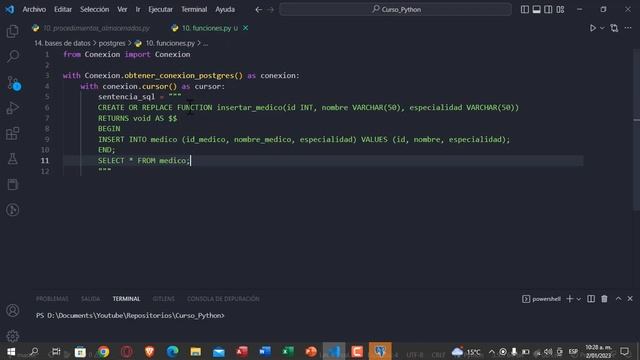The image size is (640, 360).
Task: Open the Ver menu
Action: coord(122,9)
